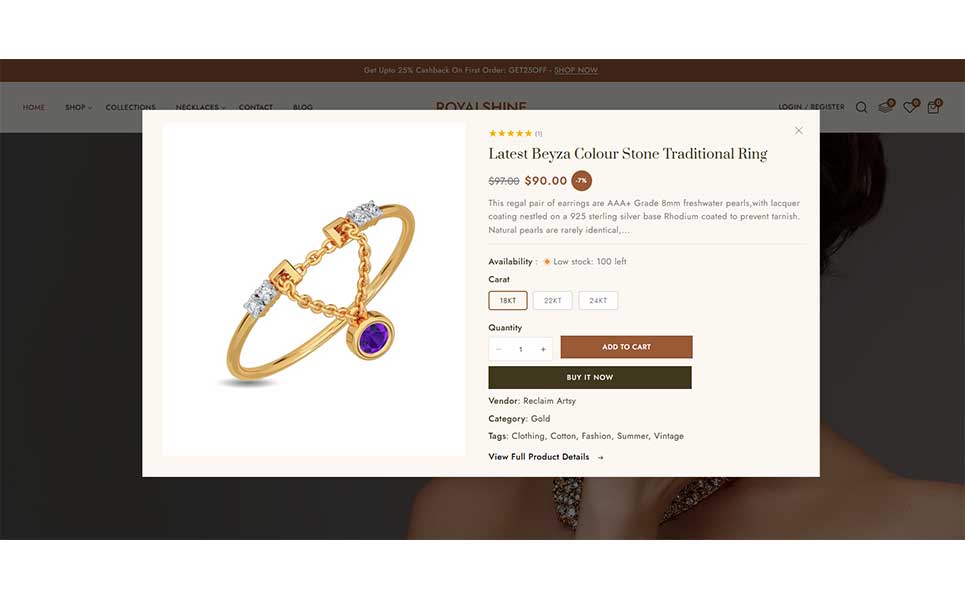
Task: Click the Buy It Now button
Action: tap(590, 377)
